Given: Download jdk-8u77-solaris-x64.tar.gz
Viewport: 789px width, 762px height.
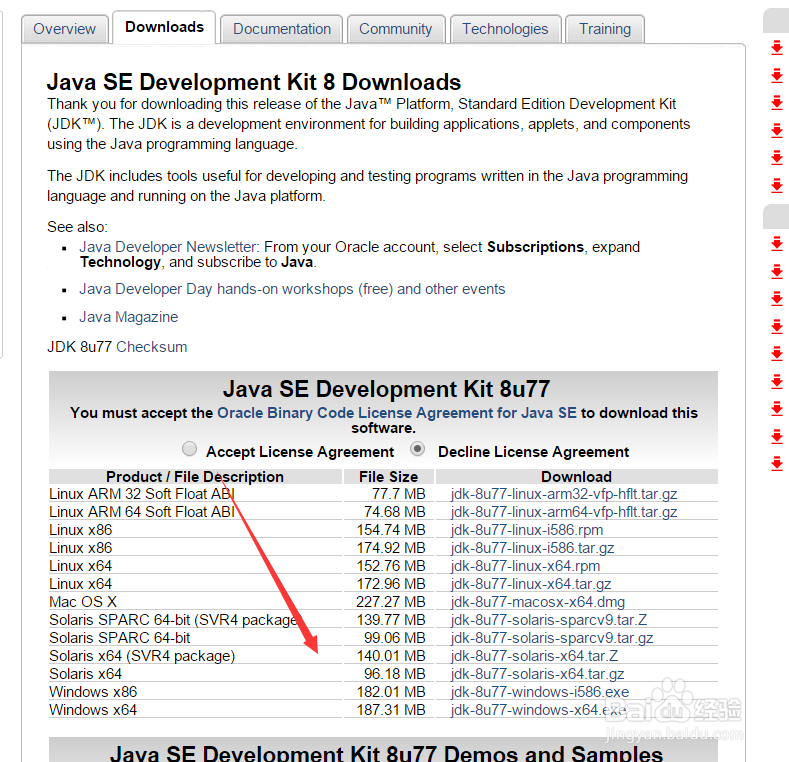Looking at the screenshot, I should pyautogui.click(x=537, y=674).
